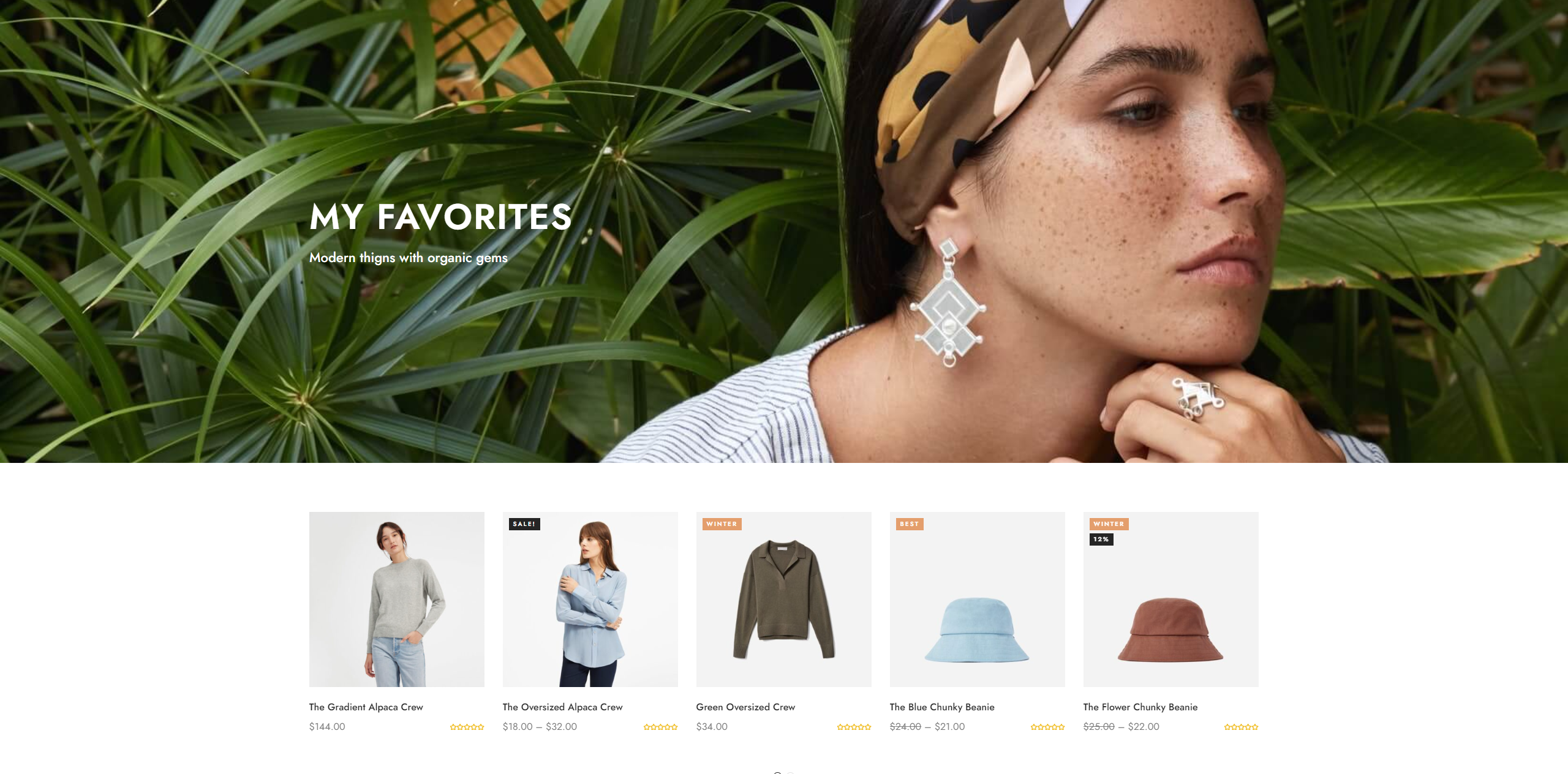This screenshot has height=774, width=1568.
Task: Open The Oversized Alpaca Crew product link
Action: pos(562,707)
